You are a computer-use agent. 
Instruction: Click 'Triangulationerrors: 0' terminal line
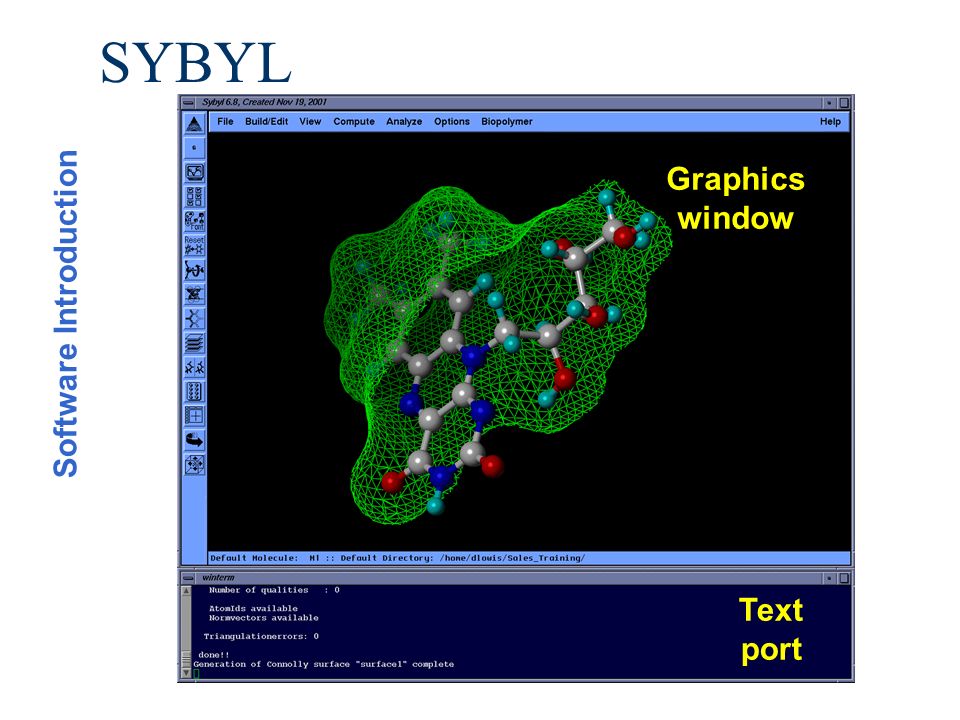pyautogui.click(x=261, y=636)
